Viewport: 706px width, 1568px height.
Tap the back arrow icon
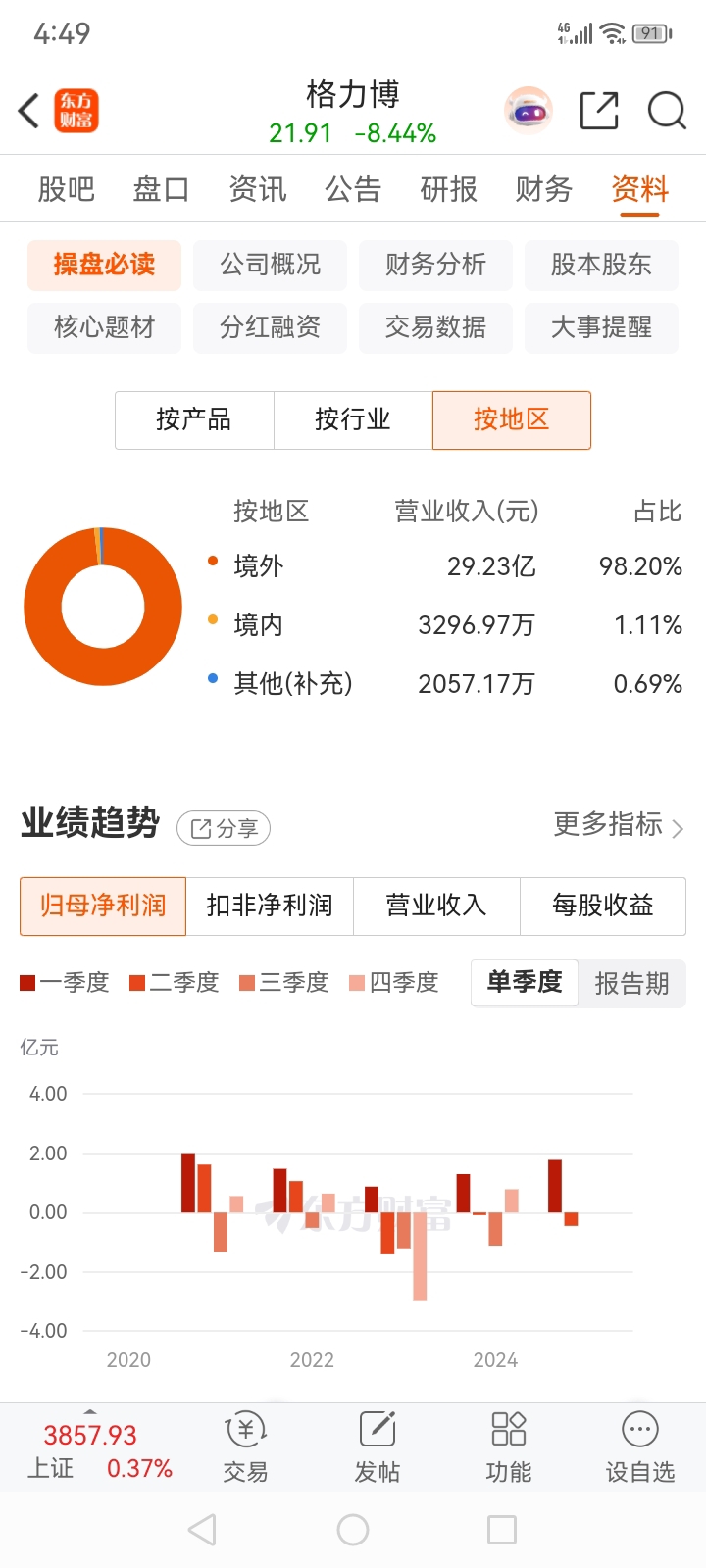pyautogui.click(x=29, y=111)
